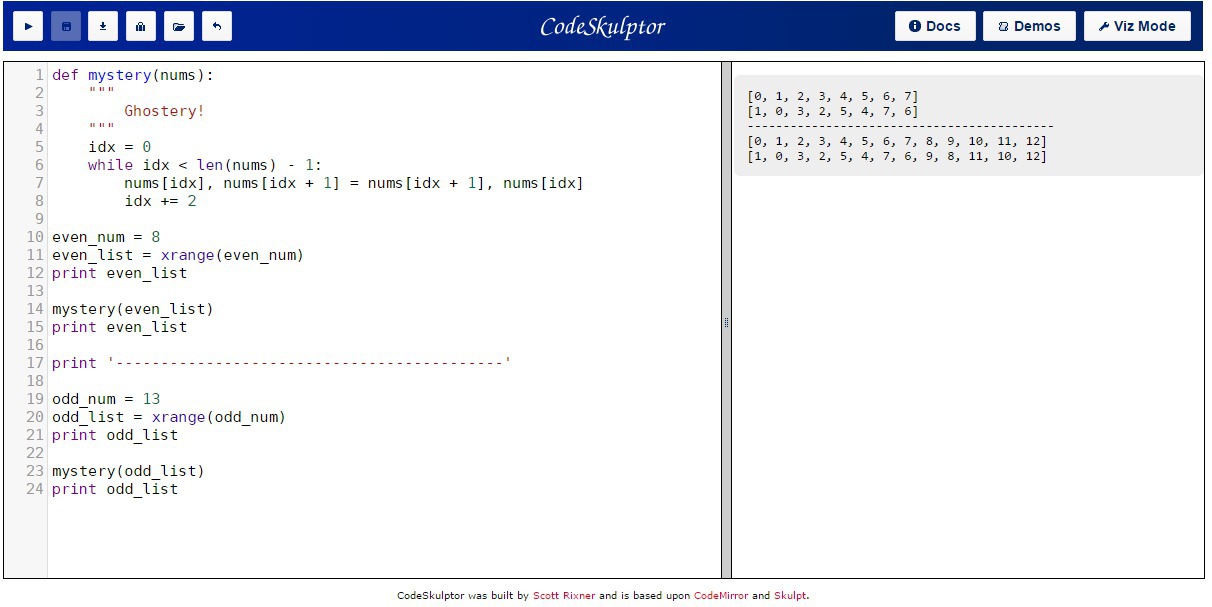Click the 'while idx < len(nums) - 1:' line
The width and height of the screenshot is (1212, 607).
tap(205, 165)
